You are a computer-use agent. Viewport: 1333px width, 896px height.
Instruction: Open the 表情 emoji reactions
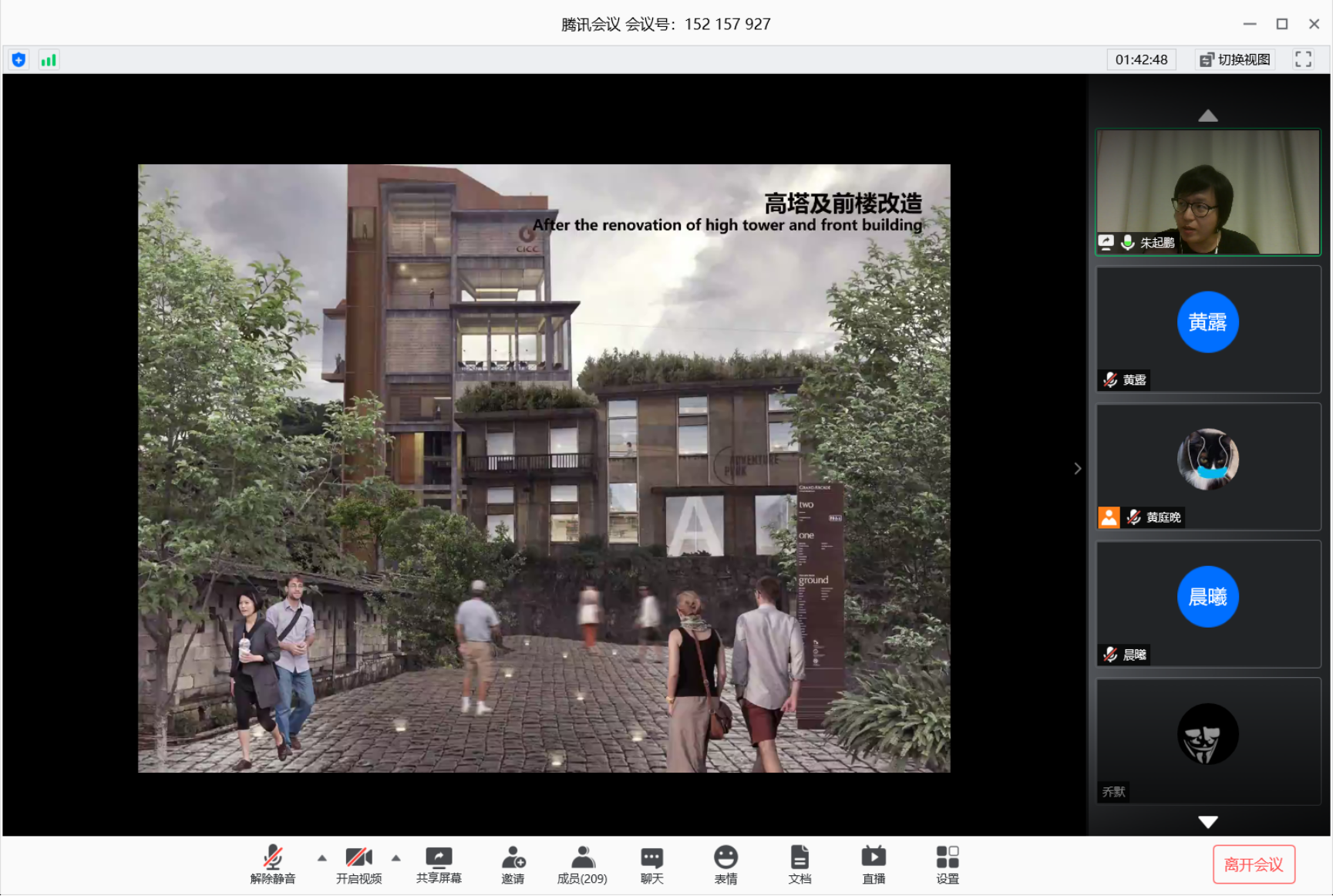click(725, 864)
